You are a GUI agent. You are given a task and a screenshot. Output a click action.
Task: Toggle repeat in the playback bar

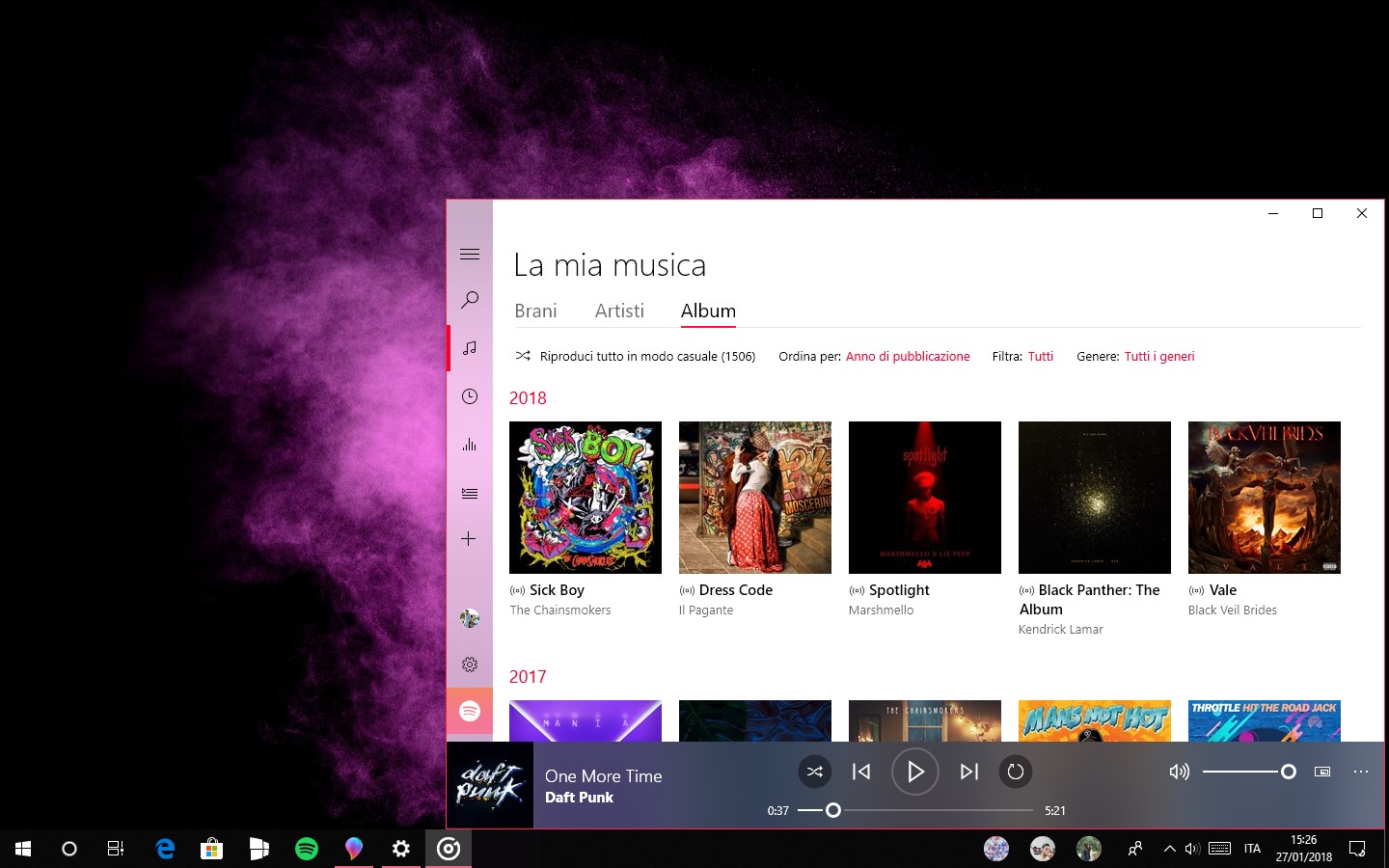[1016, 772]
